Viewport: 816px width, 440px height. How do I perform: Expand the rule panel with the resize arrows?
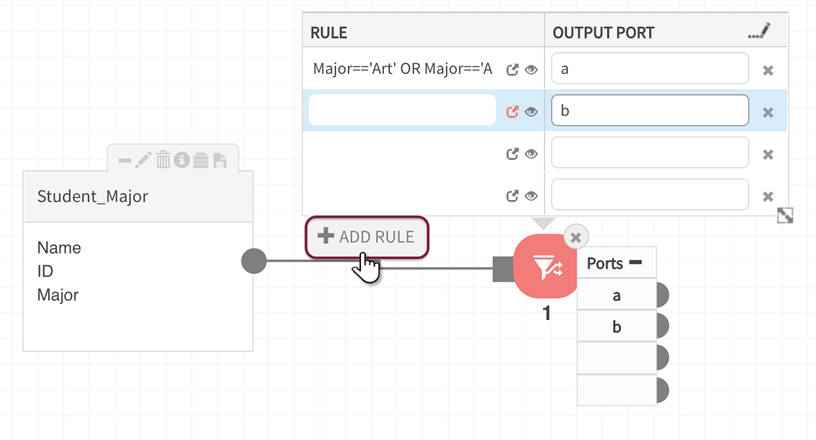tap(785, 215)
